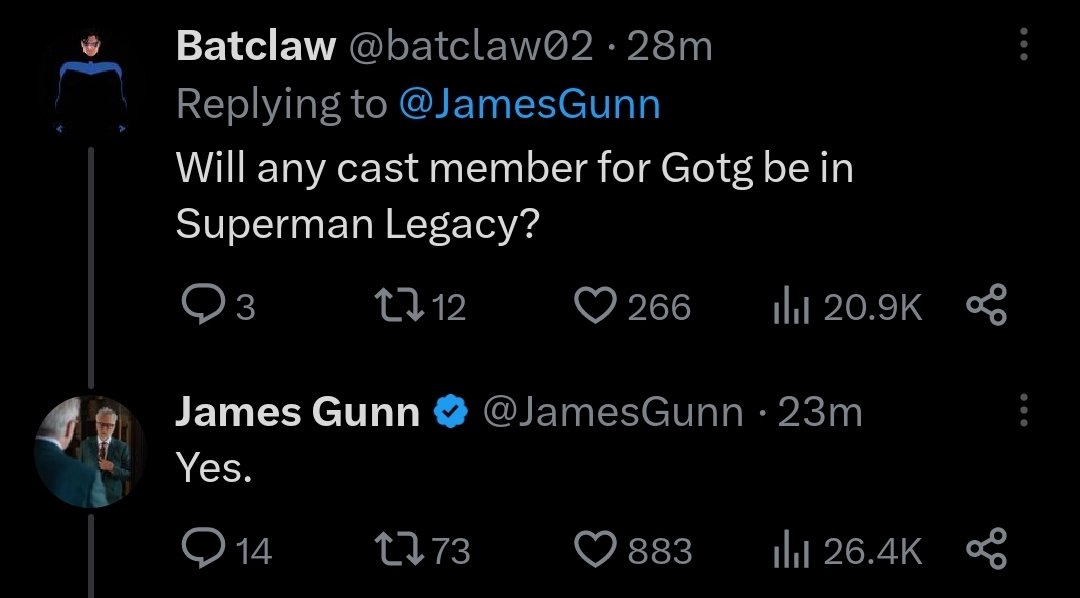Share James Gunn's Yes reply

pos(986,549)
